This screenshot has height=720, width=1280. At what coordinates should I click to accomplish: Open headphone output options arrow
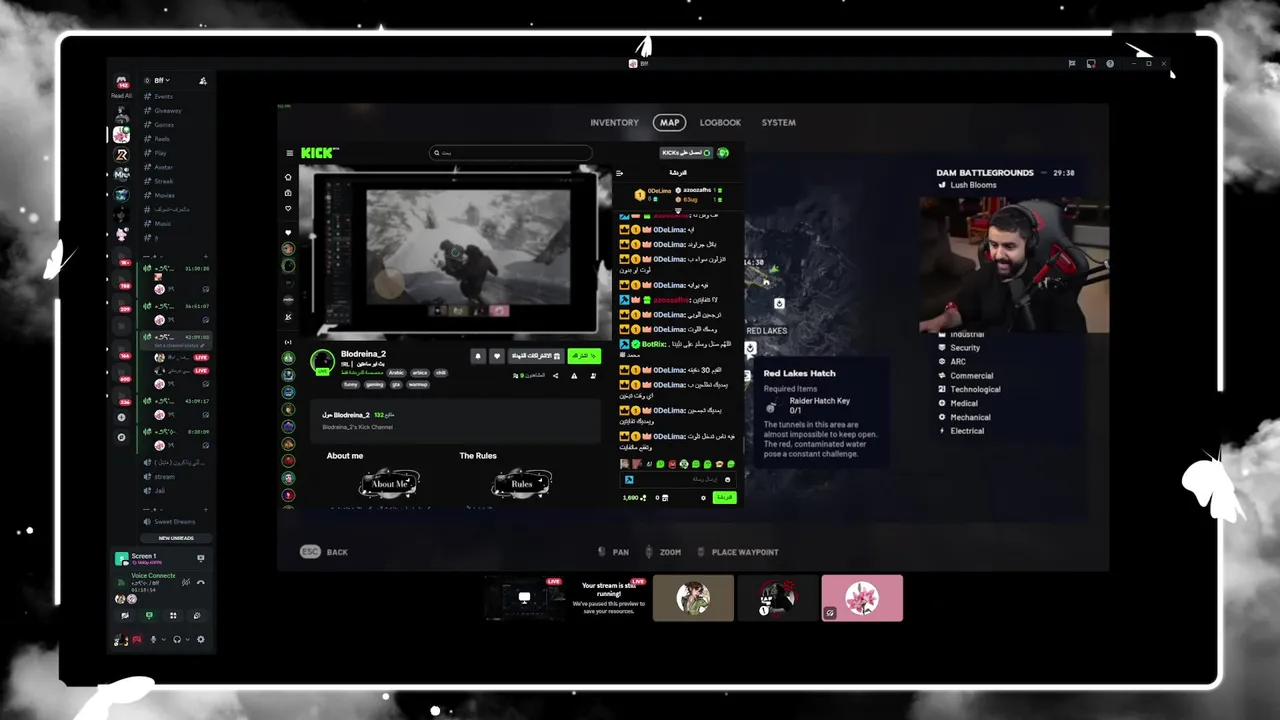(x=188, y=640)
